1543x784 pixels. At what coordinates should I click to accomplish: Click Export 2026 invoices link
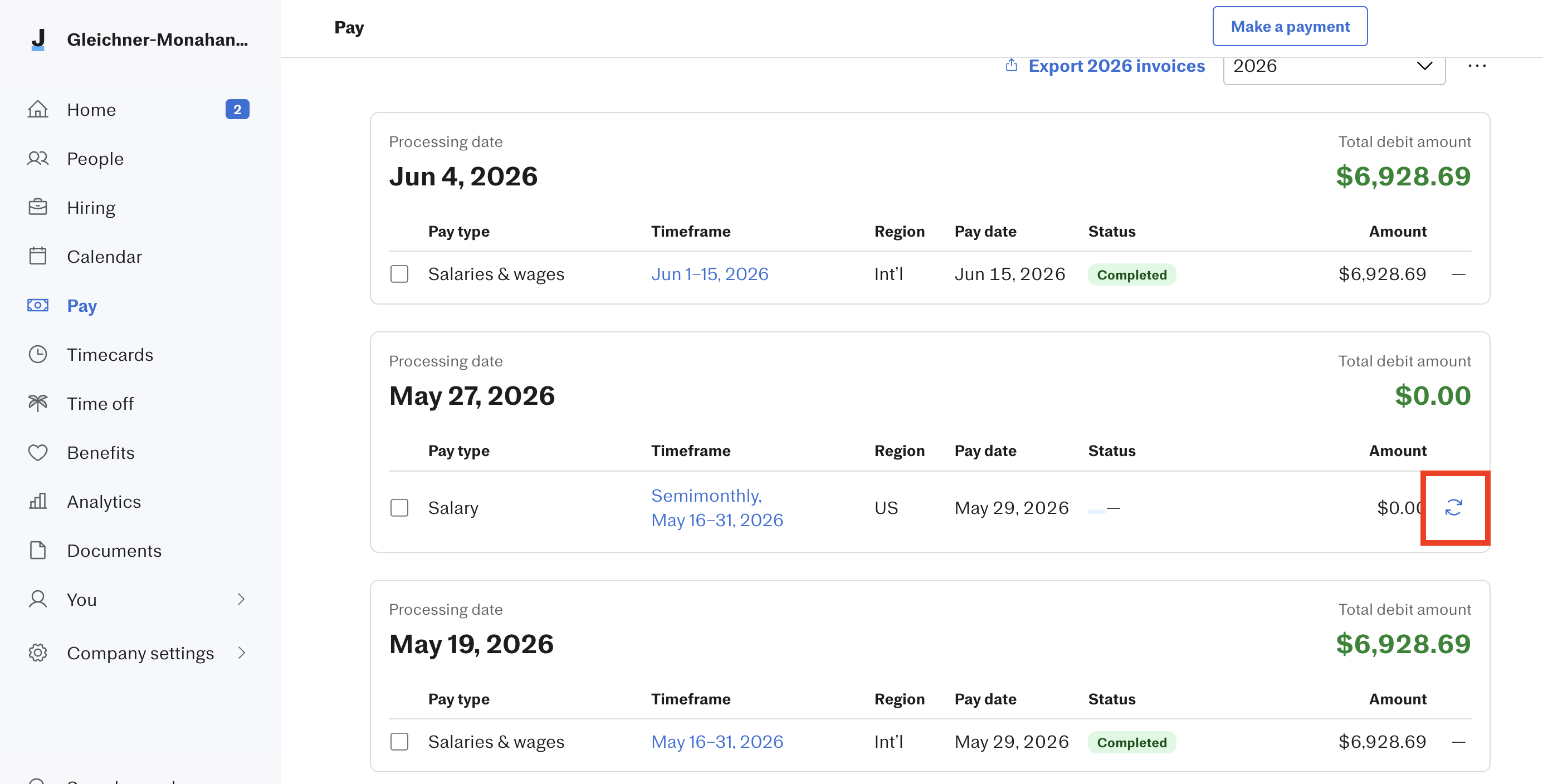[x=1116, y=65]
